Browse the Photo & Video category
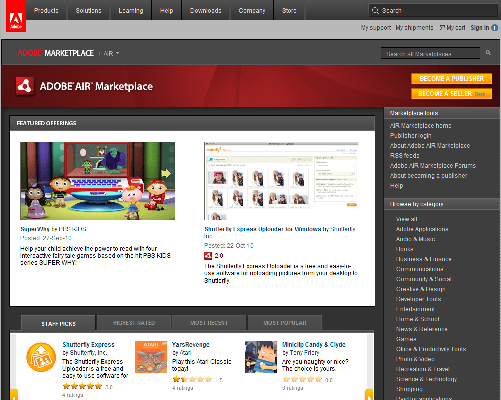 (x=415, y=359)
